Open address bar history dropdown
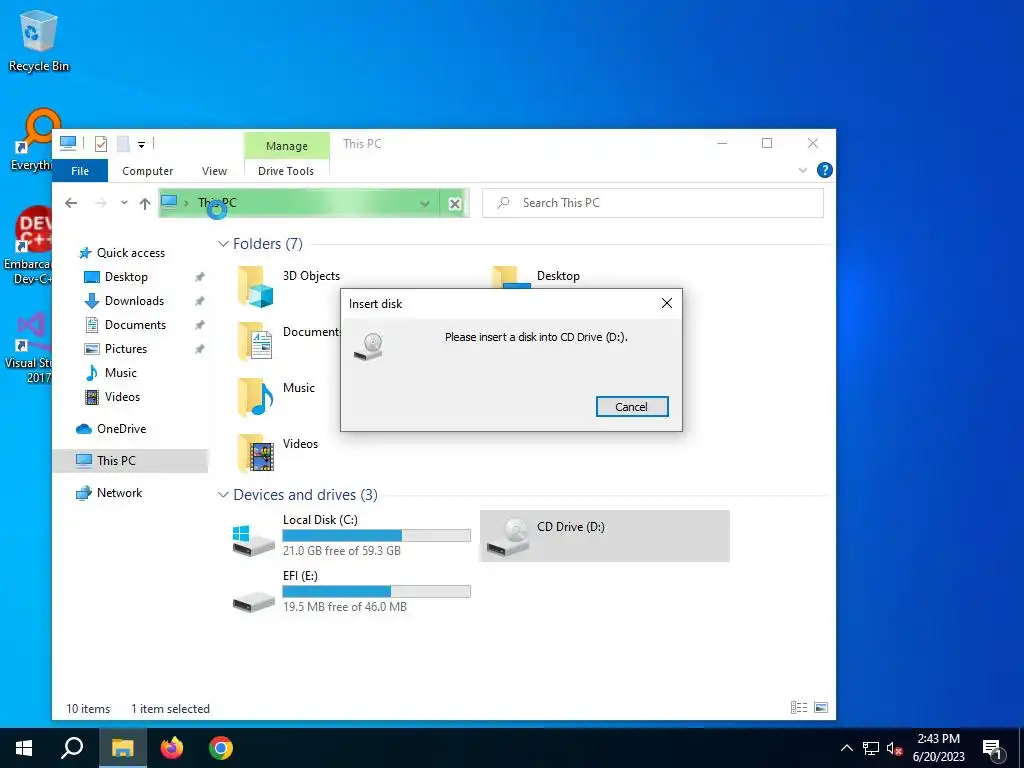This screenshot has width=1024, height=768. point(424,204)
